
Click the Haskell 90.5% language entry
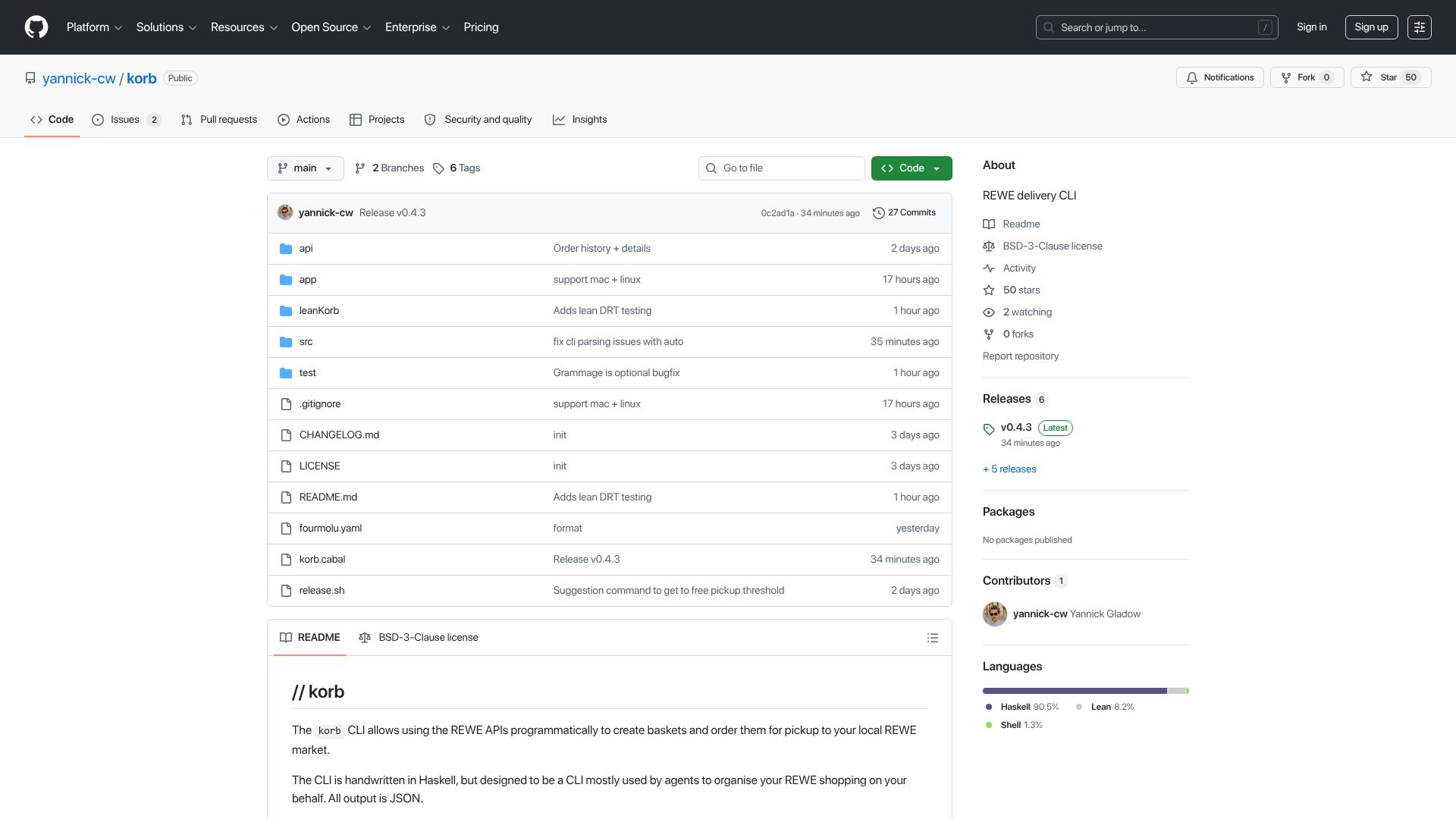(x=1021, y=707)
